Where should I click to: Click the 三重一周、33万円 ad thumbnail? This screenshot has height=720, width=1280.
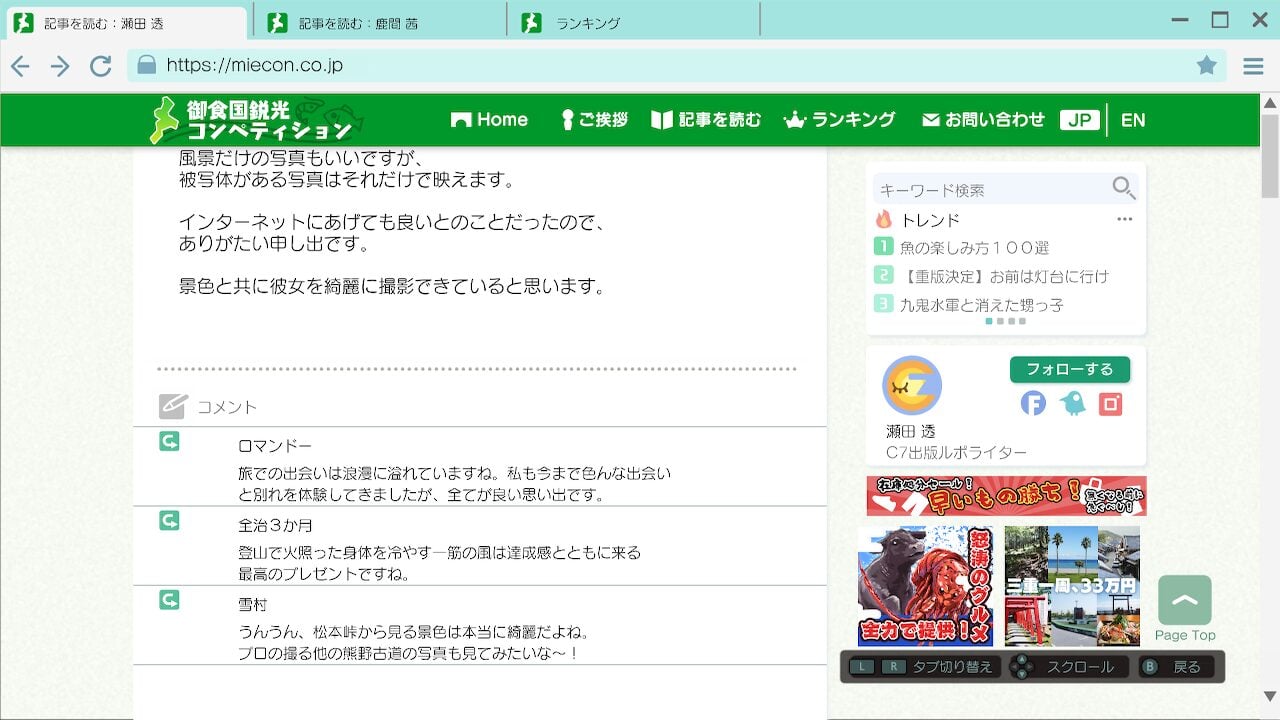tap(1072, 586)
